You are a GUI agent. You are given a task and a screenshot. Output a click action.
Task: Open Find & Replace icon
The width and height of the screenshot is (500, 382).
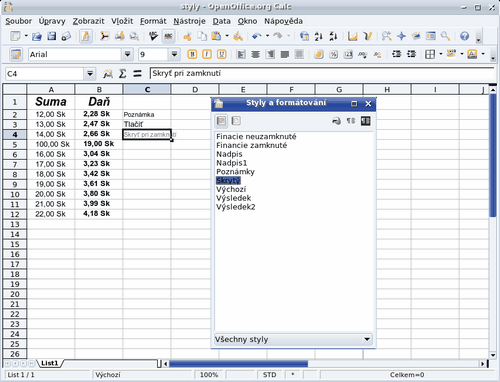point(387,36)
